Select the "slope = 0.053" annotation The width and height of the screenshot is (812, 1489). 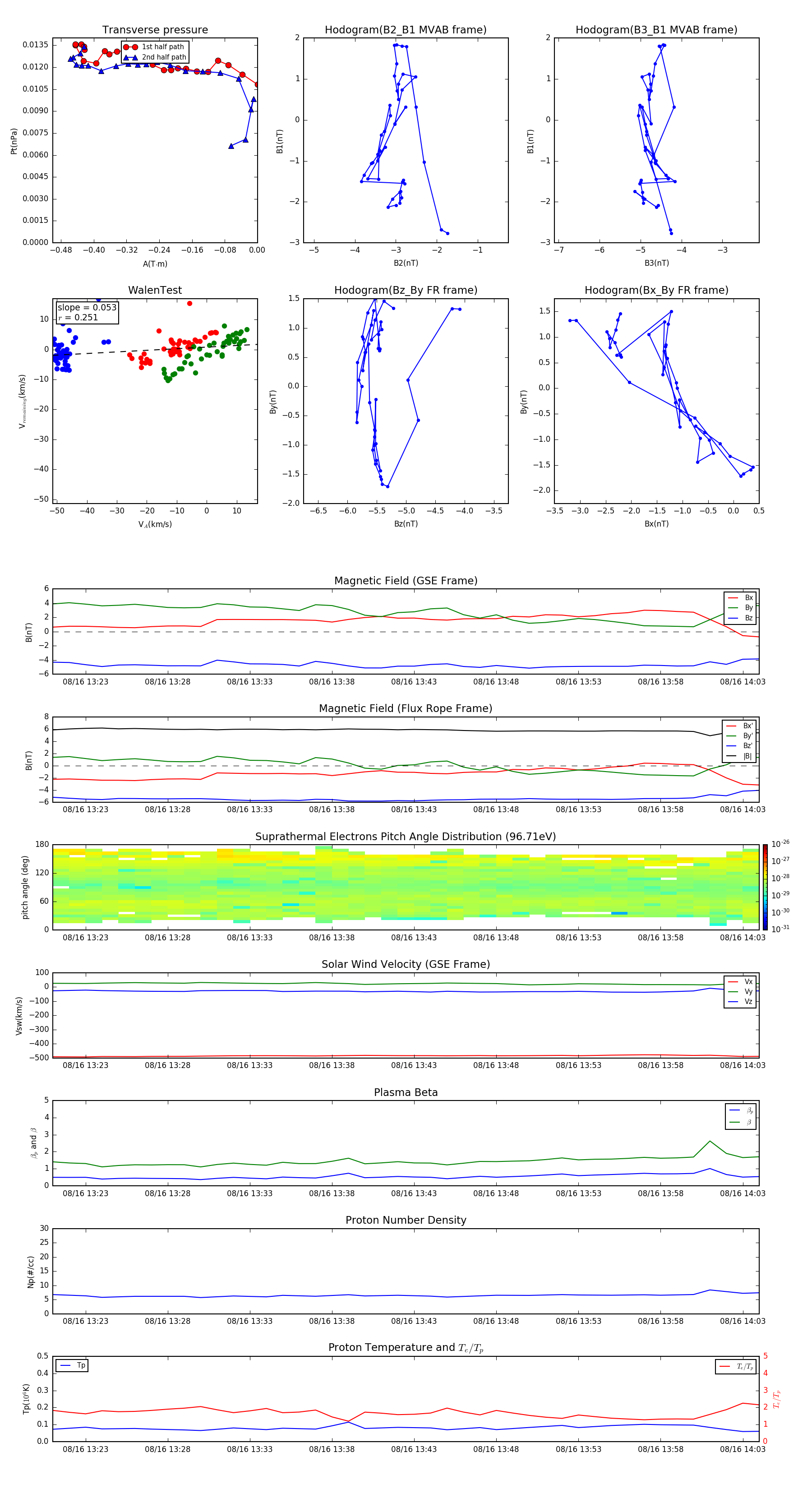pos(87,308)
